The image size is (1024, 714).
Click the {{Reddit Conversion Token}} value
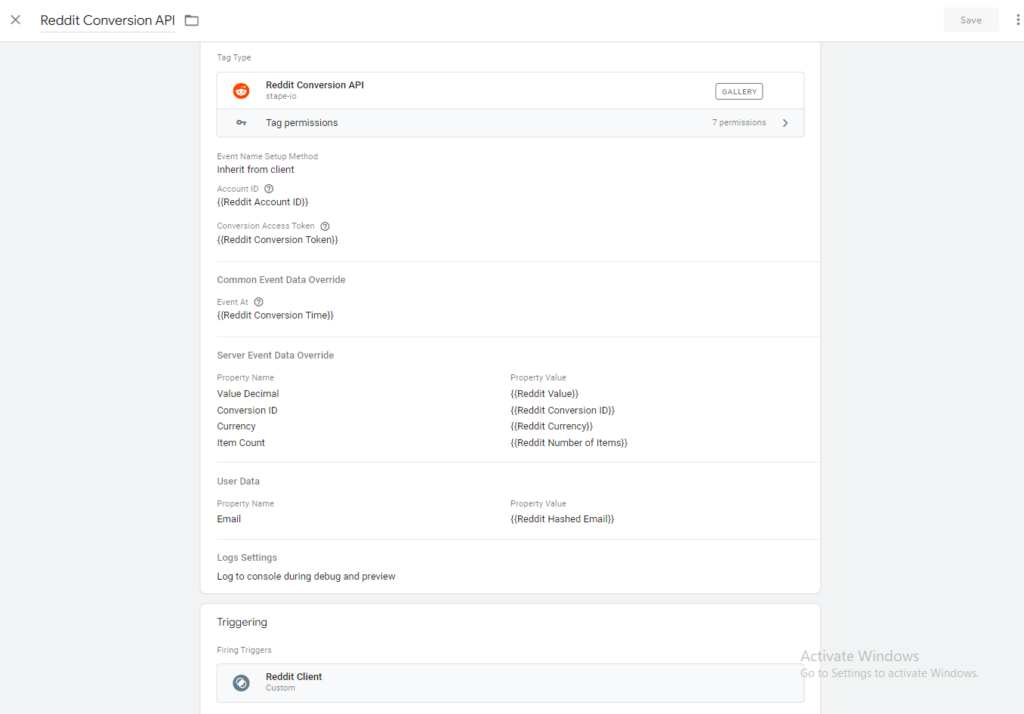point(277,240)
